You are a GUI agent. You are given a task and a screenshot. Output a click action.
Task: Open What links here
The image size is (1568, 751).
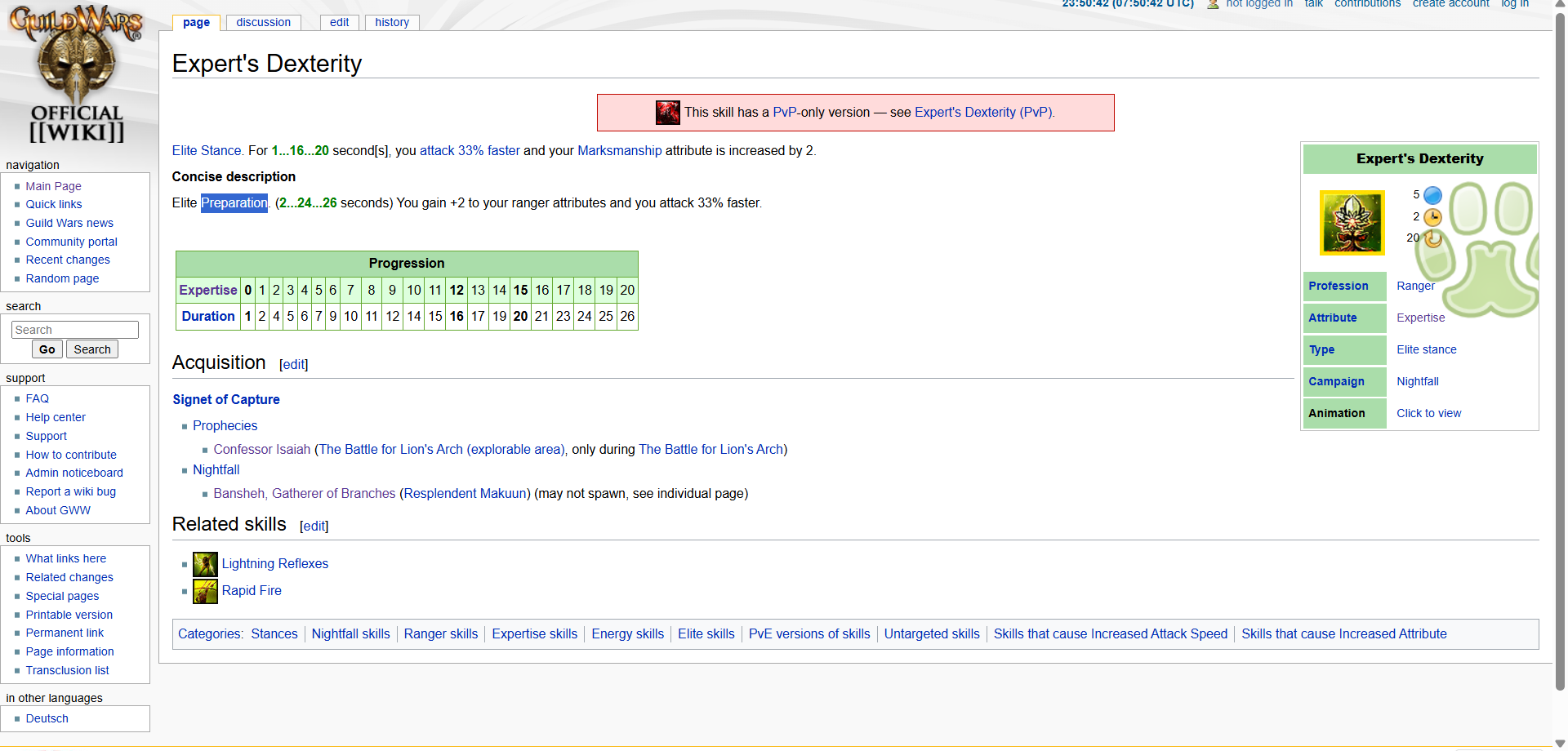(65, 558)
